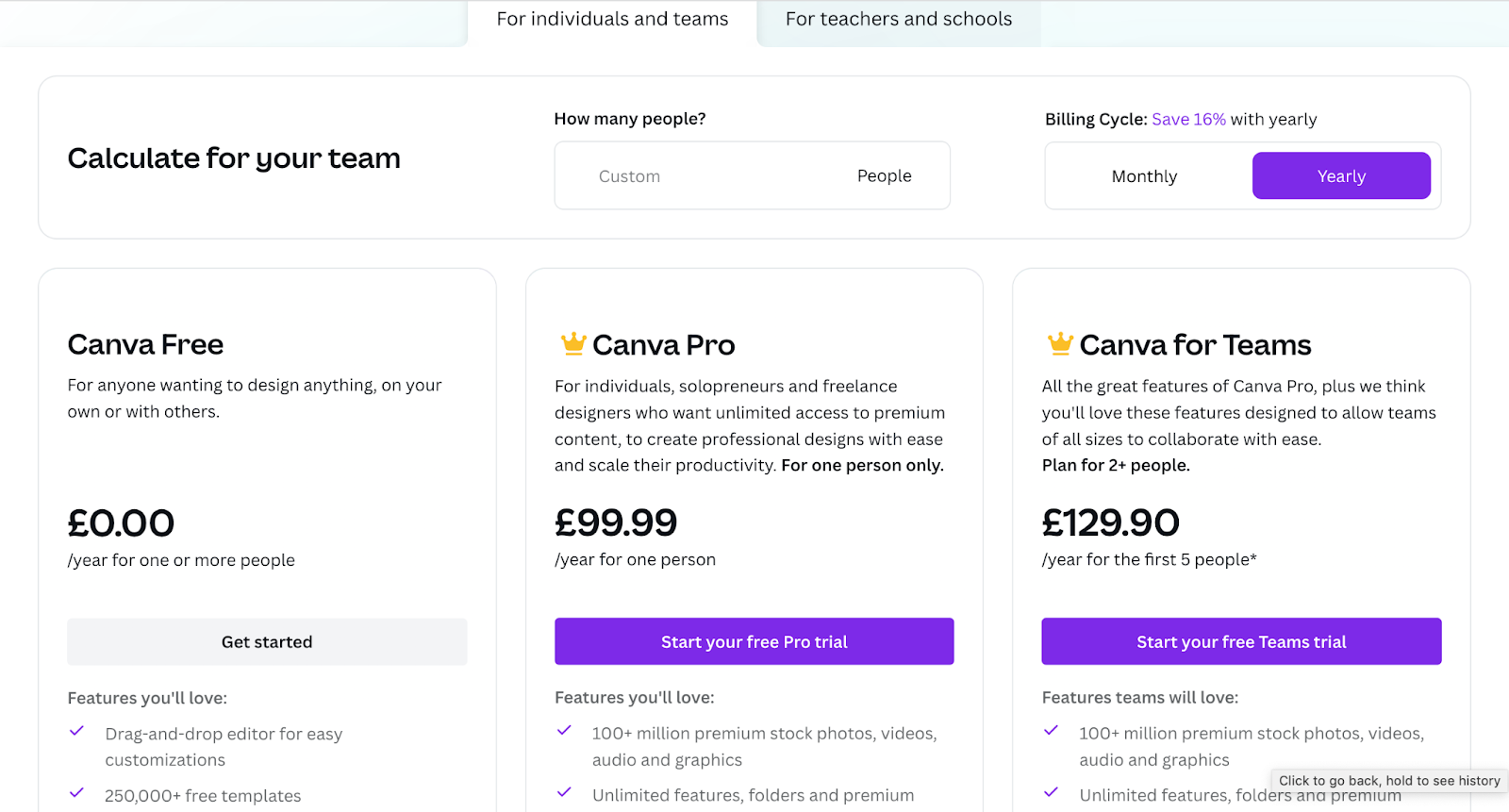This screenshot has width=1509, height=812.
Task: Click second checkmark under Canva Pro features
Action: click(x=564, y=792)
